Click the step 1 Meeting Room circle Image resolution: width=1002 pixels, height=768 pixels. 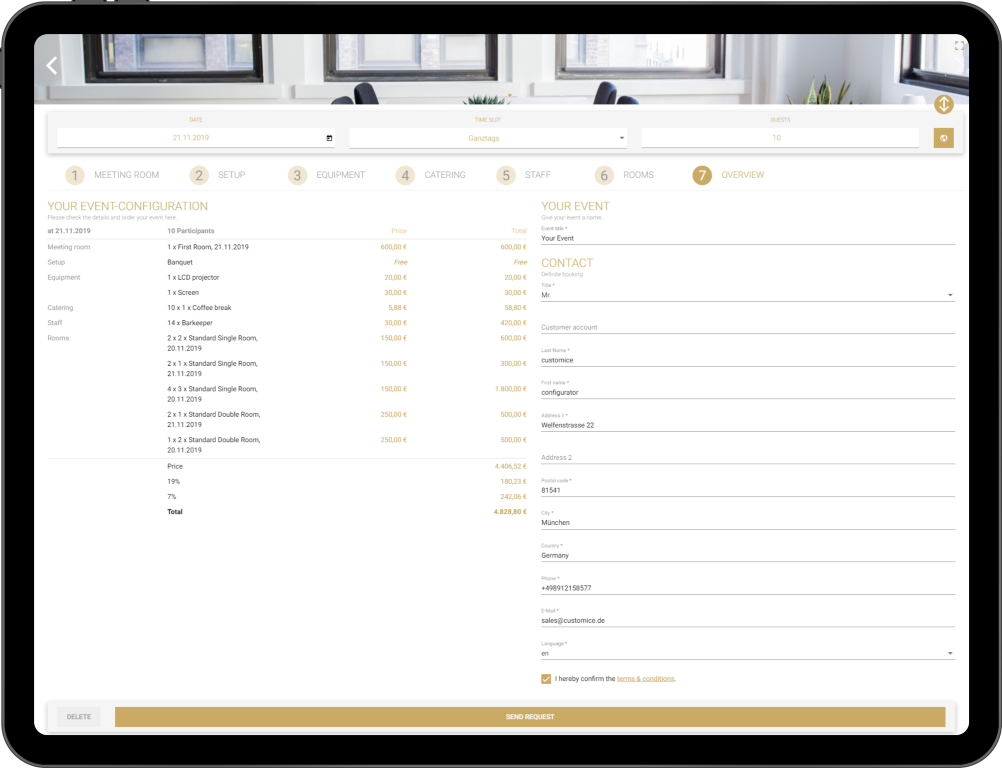[75, 175]
